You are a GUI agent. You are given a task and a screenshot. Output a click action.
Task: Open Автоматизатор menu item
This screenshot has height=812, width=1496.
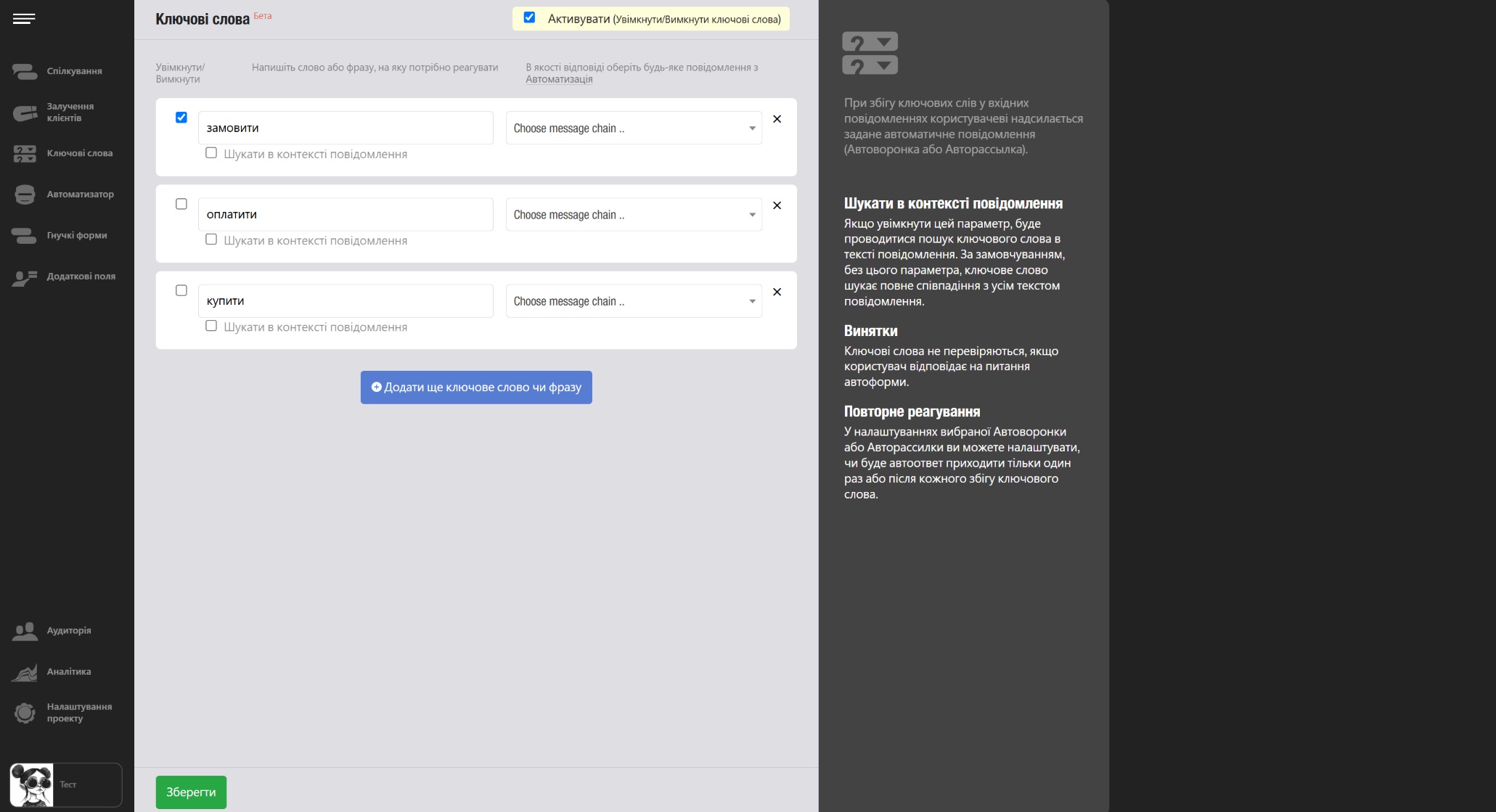80,194
